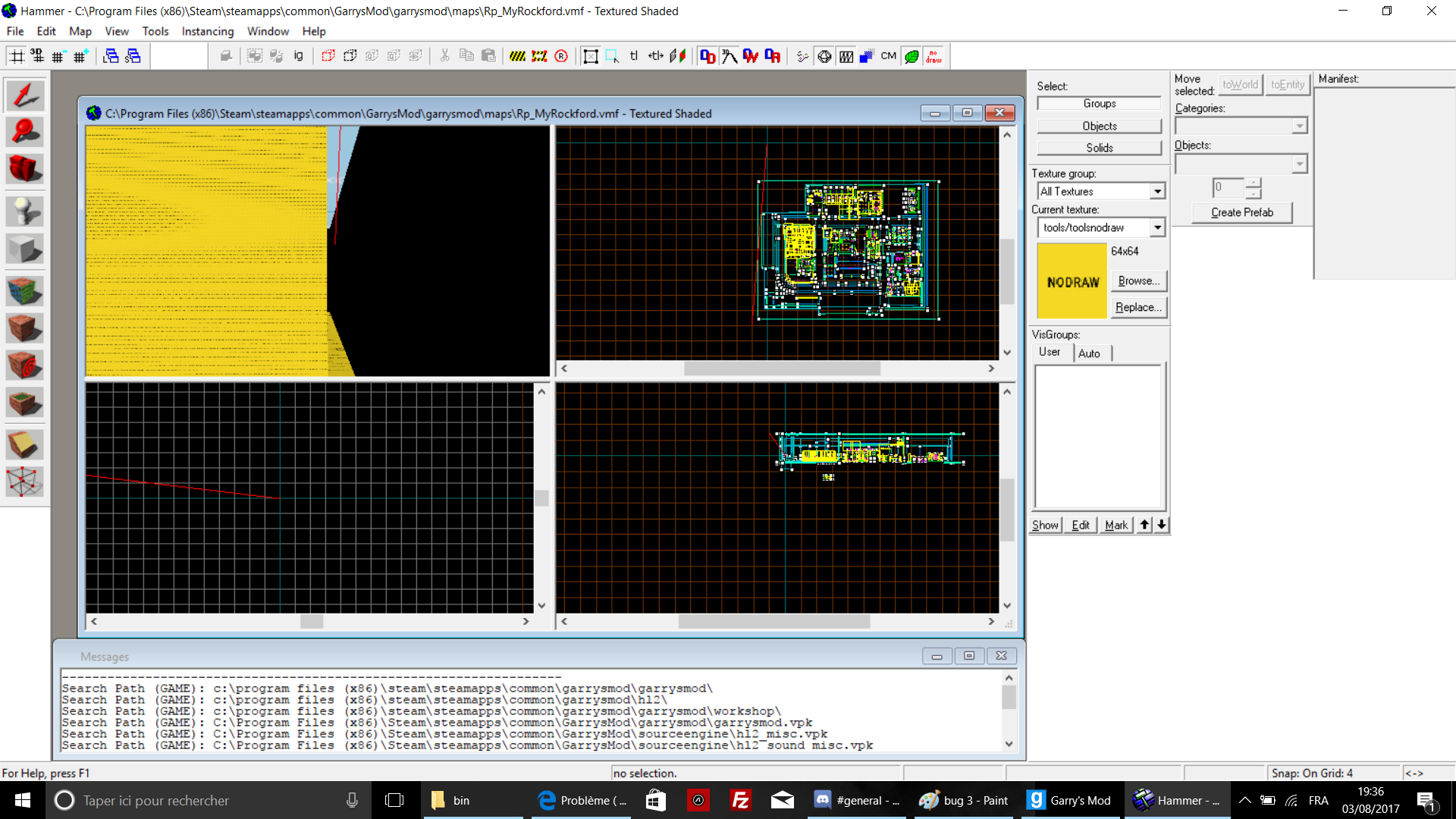Click the VisGroups move down arrow
Image resolution: width=1456 pixels, height=819 pixels.
click(x=1162, y=525)
